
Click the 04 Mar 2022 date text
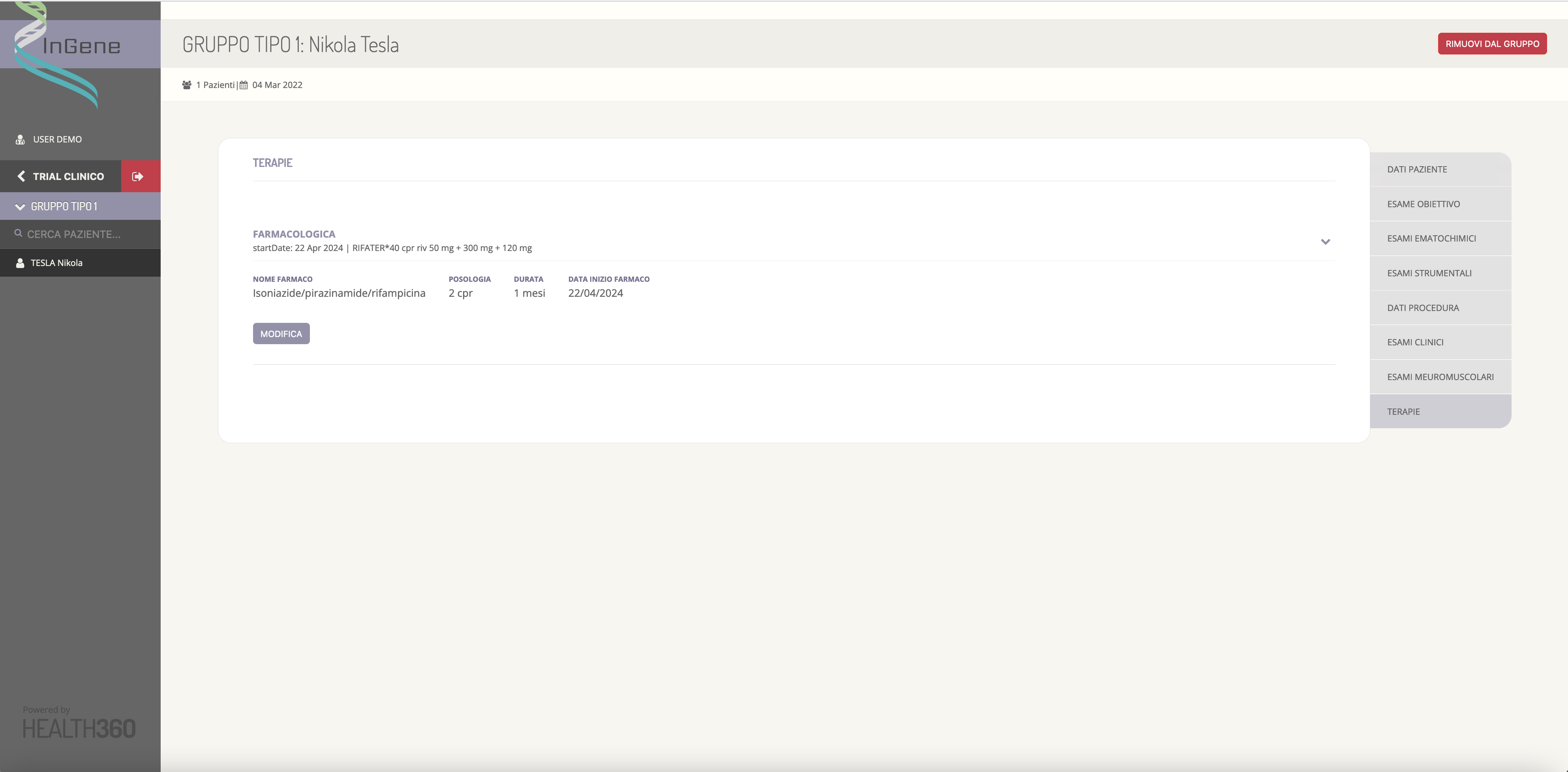pyautogui.click(x=277, y=85)
